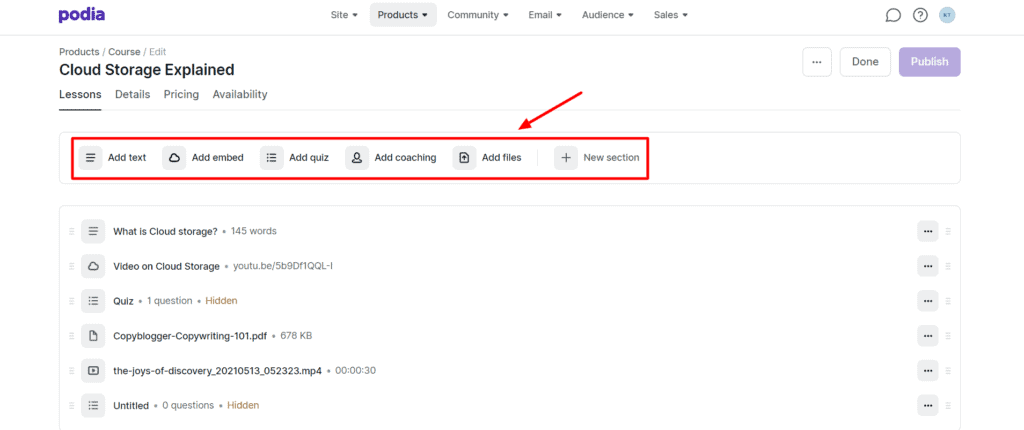Click the Add text icon

(x=91, y=158)
